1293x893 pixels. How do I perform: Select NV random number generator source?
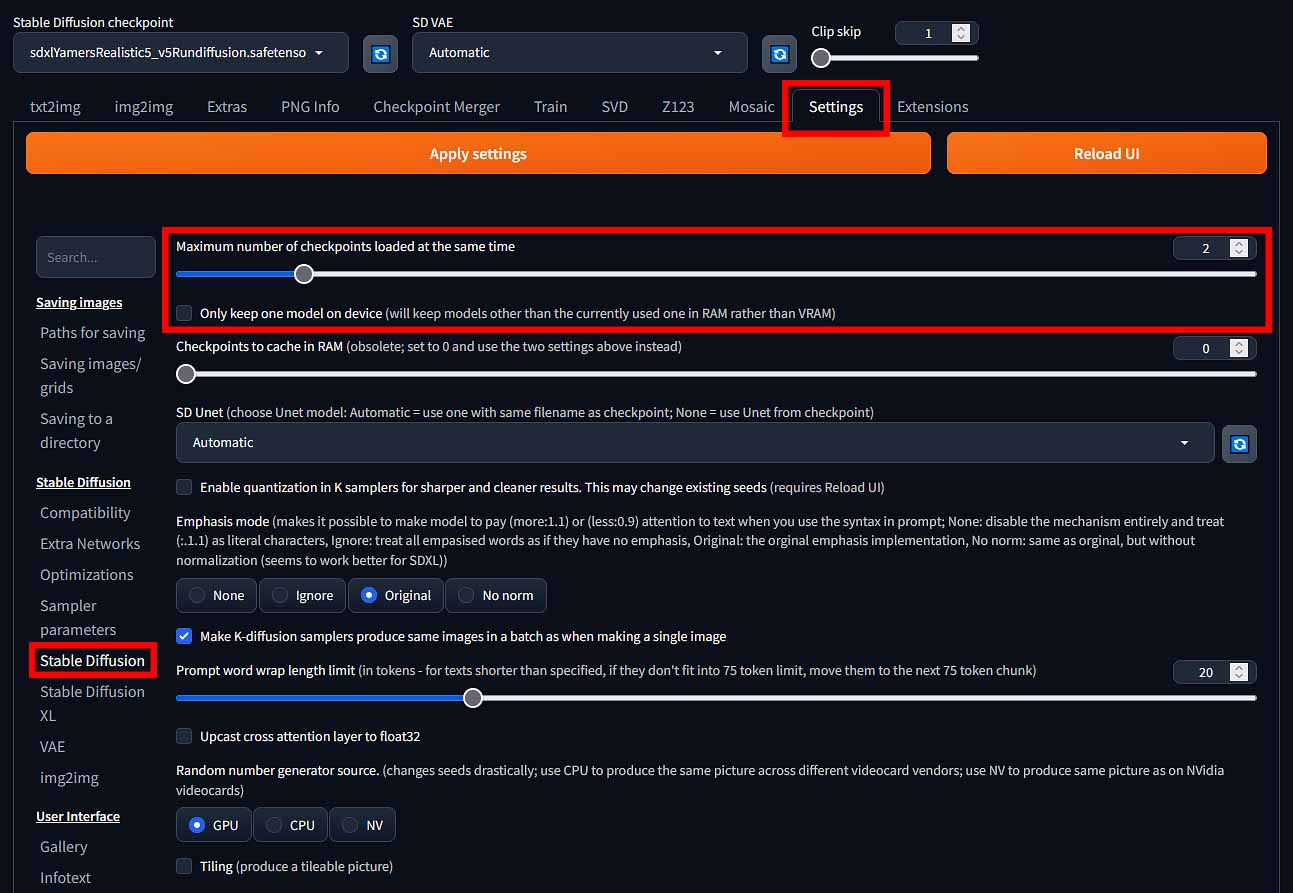[x=363, y=825]
